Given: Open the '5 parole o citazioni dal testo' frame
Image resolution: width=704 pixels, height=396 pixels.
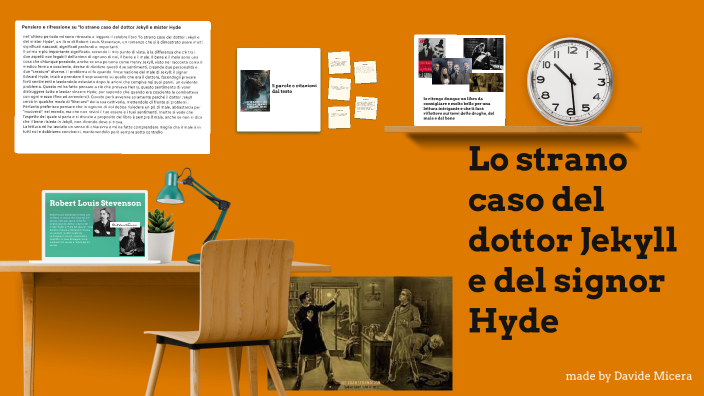Looking at the screenshot, I should coord(278,90).
